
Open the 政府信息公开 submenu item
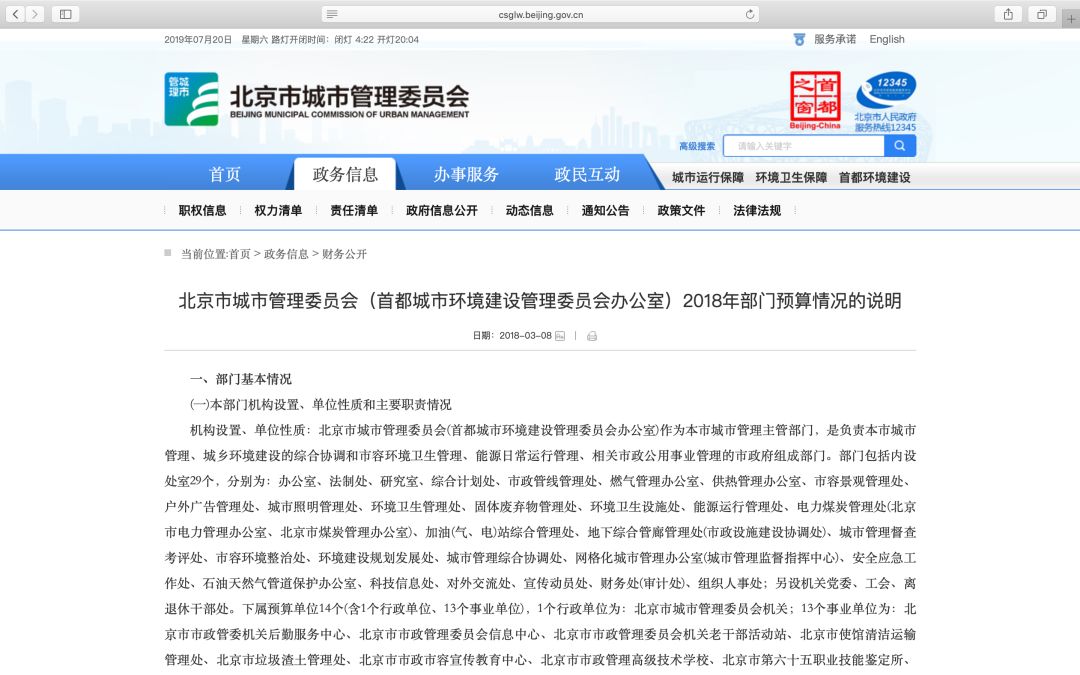coord(442,211)
